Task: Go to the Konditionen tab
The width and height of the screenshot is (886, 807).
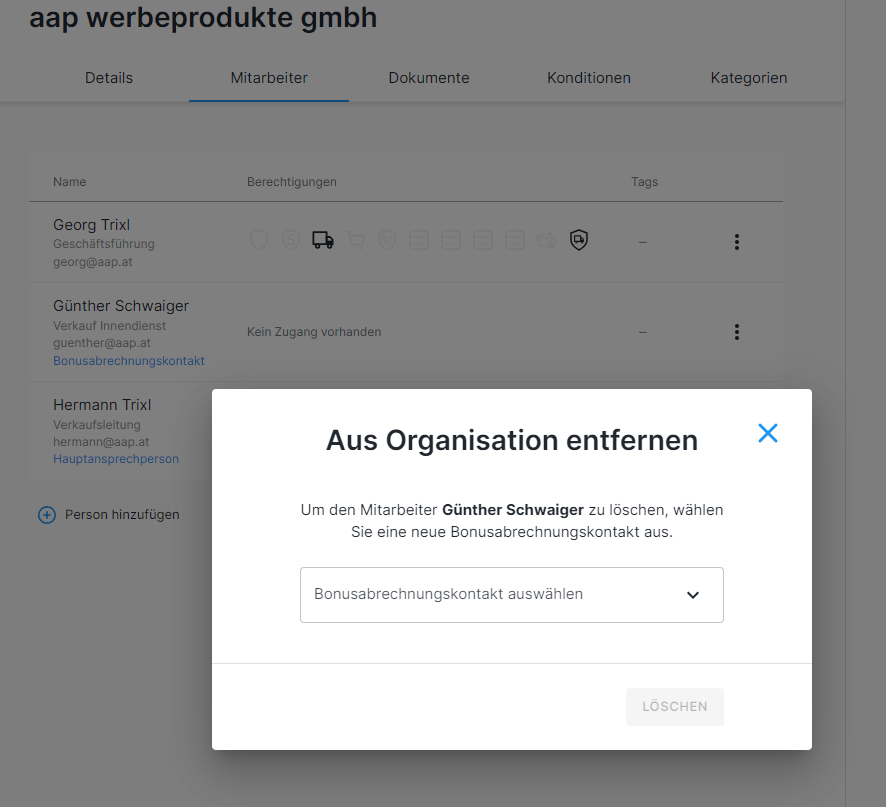Action: click(x=588, y=78)
